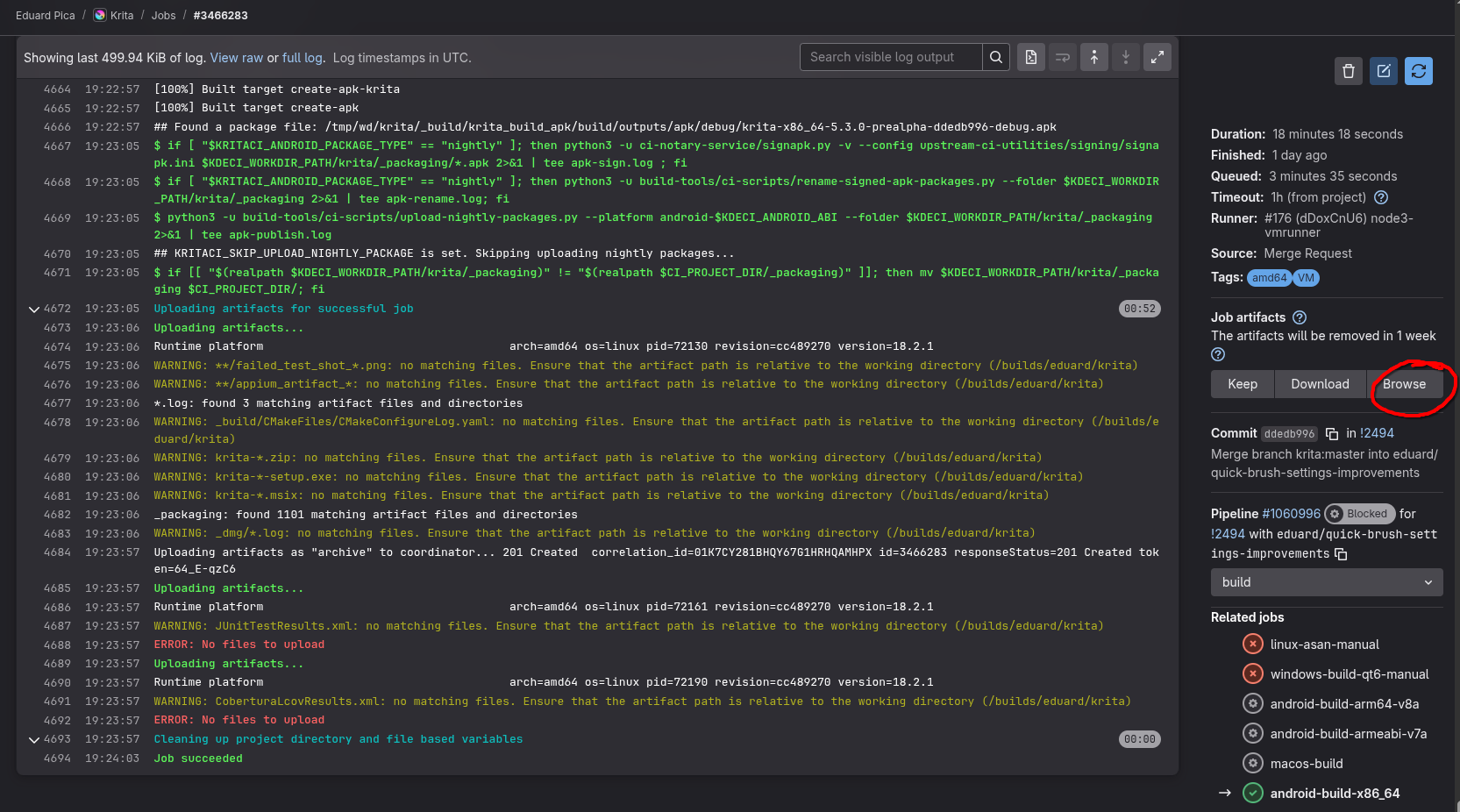Download the job artifacts
1460x812 pixels.
pyautogui.click(x=1320, y=384)
